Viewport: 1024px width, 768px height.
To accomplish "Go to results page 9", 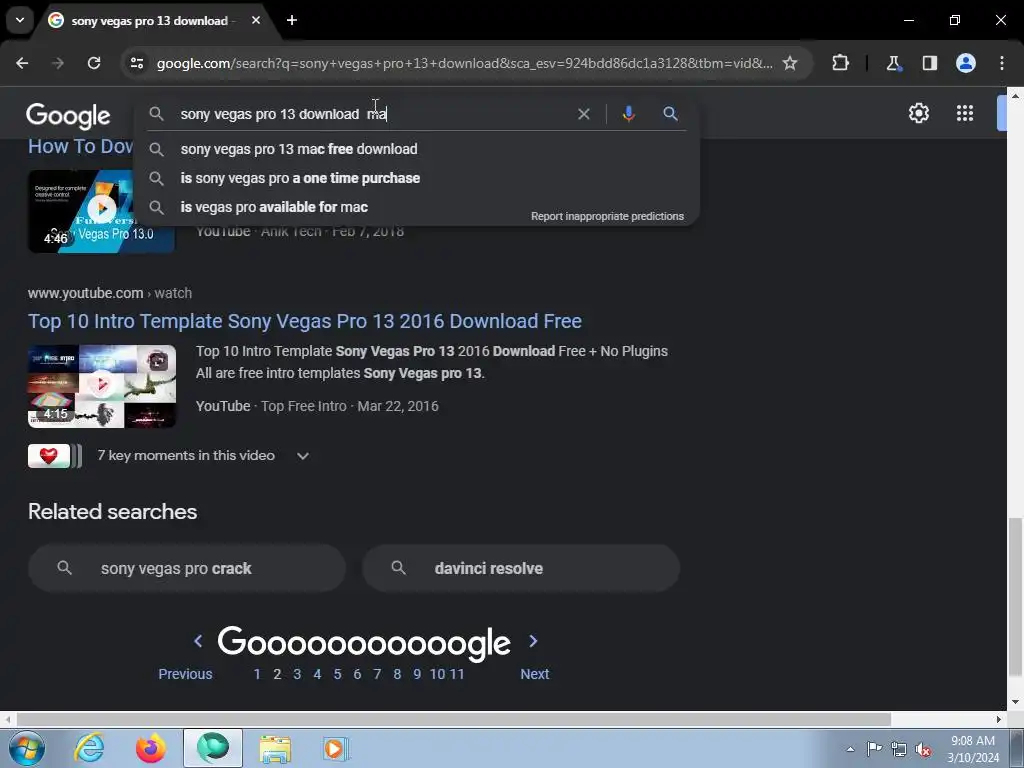I will point(417,674).
